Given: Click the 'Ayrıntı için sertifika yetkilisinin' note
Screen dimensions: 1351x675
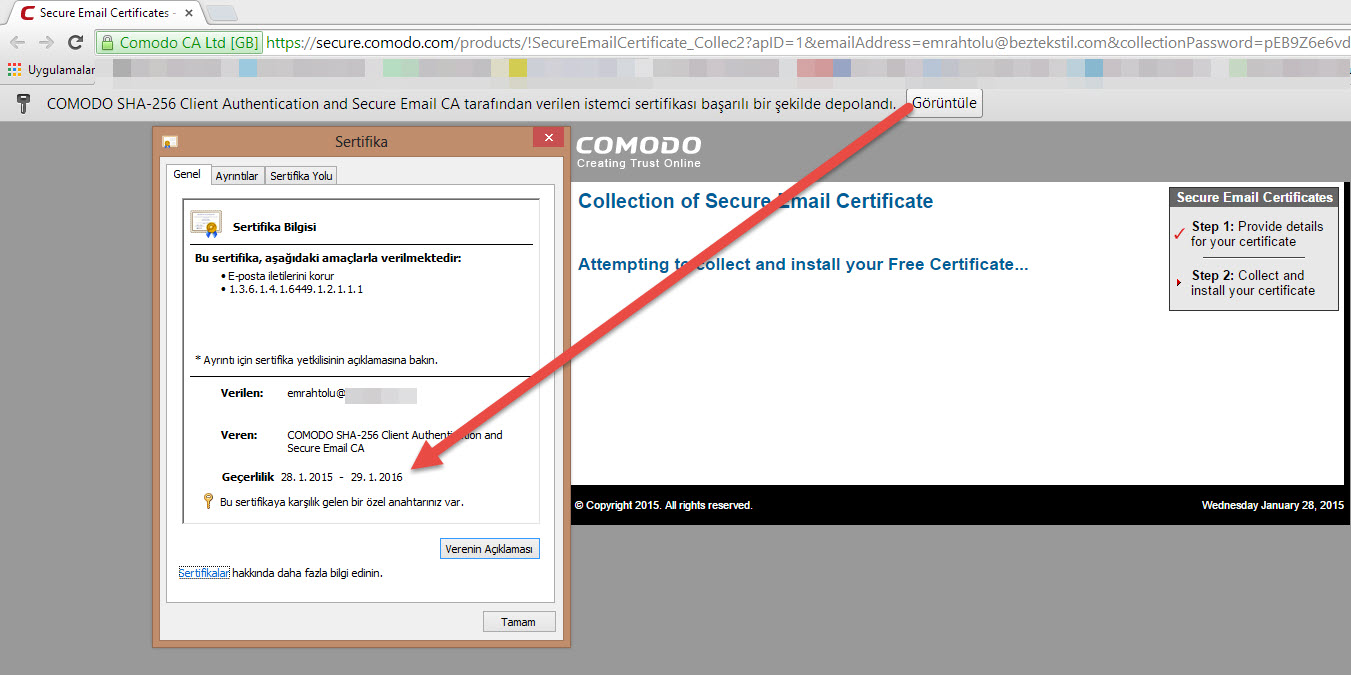Looking at the screenshot, I should (316, 359).
